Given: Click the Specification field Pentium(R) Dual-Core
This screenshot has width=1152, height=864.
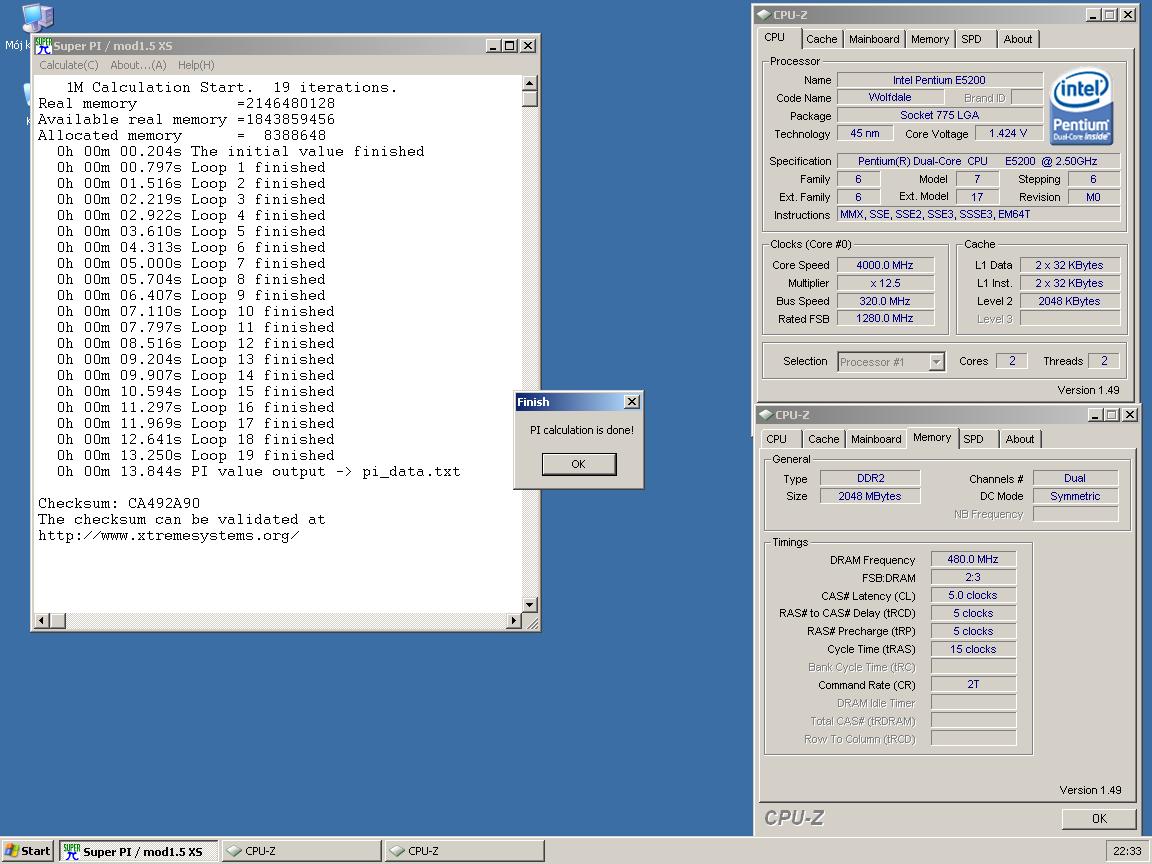Looking at the screenshot, I should (978, 161).
